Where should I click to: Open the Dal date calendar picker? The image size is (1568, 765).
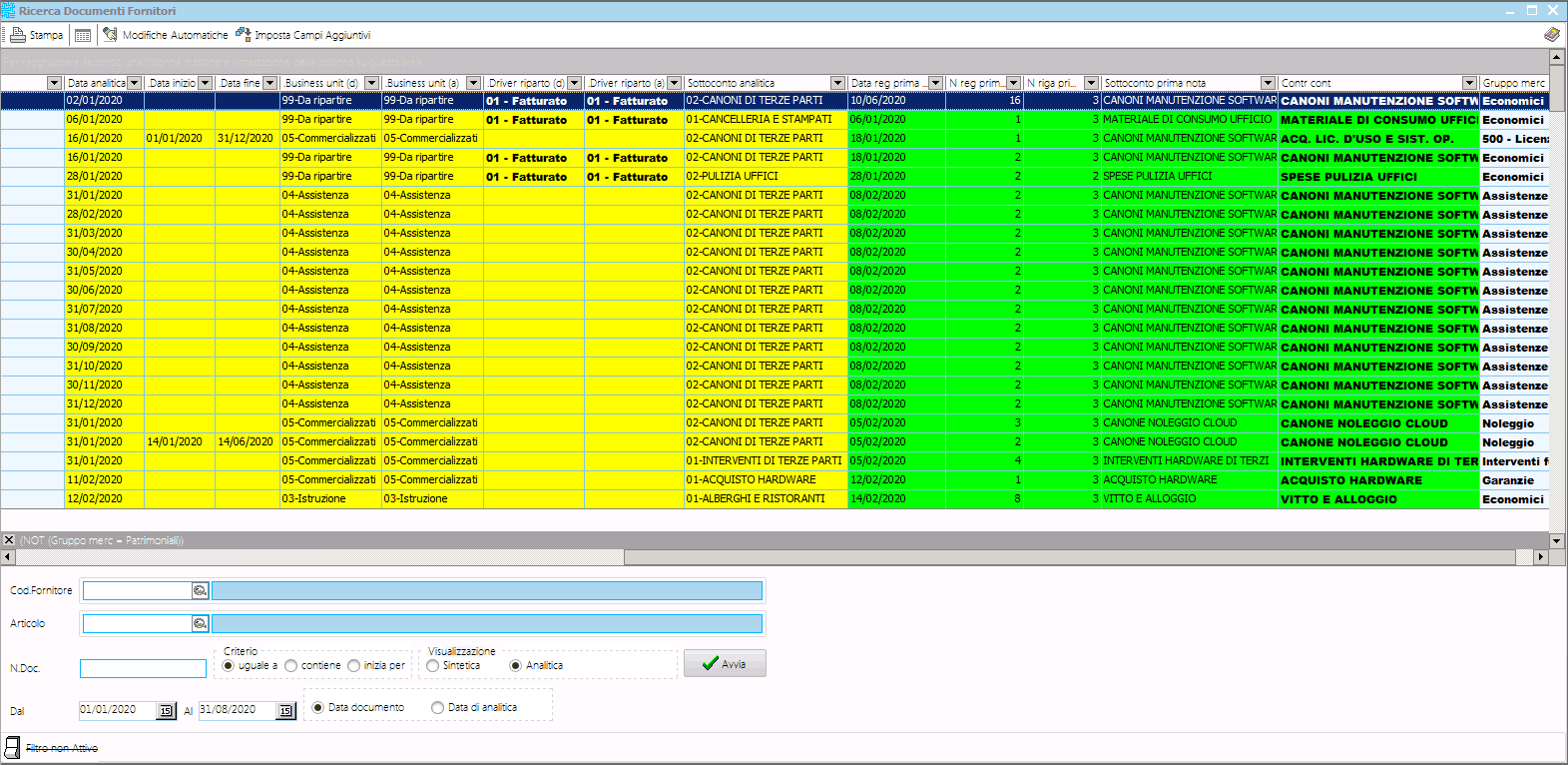tap(166, 711)
